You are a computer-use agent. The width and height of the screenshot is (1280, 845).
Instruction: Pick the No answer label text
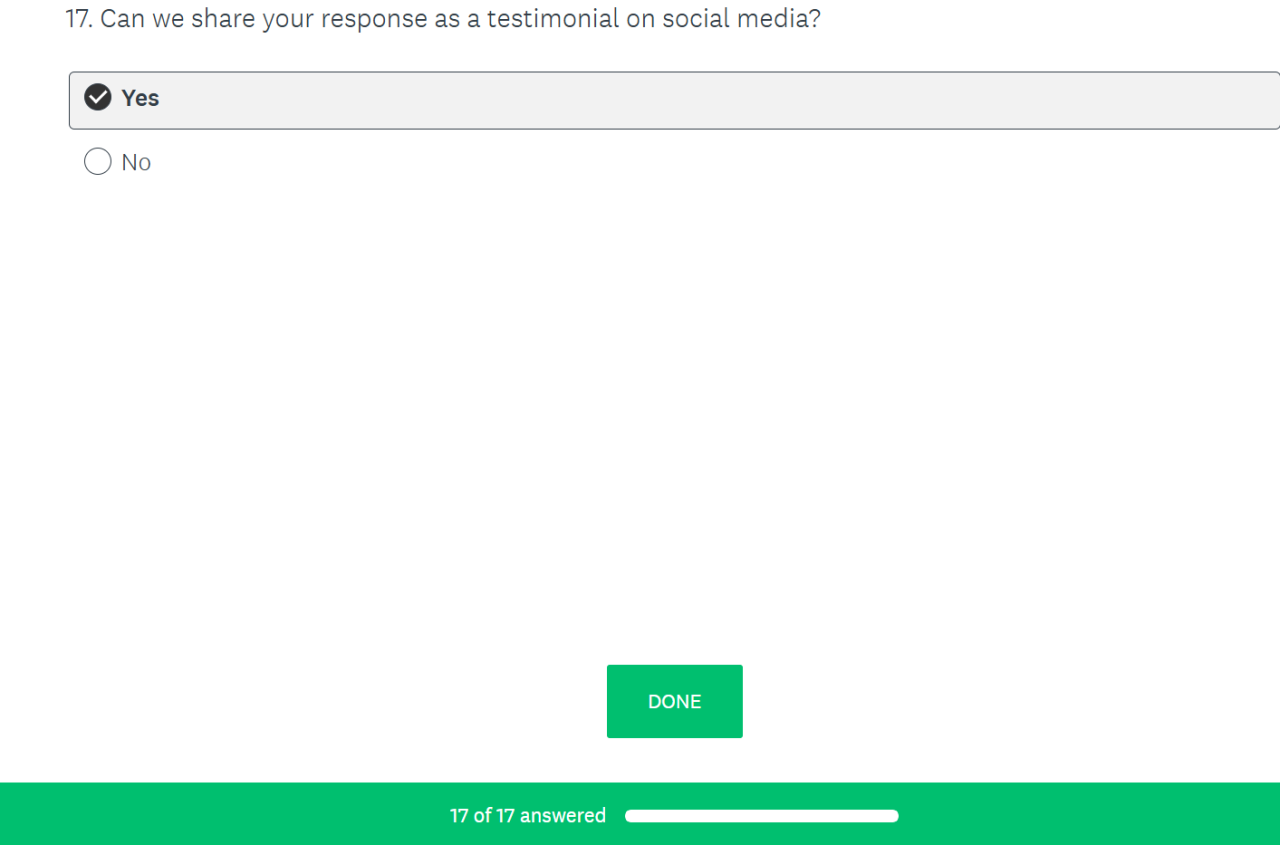tap(136, 162)
